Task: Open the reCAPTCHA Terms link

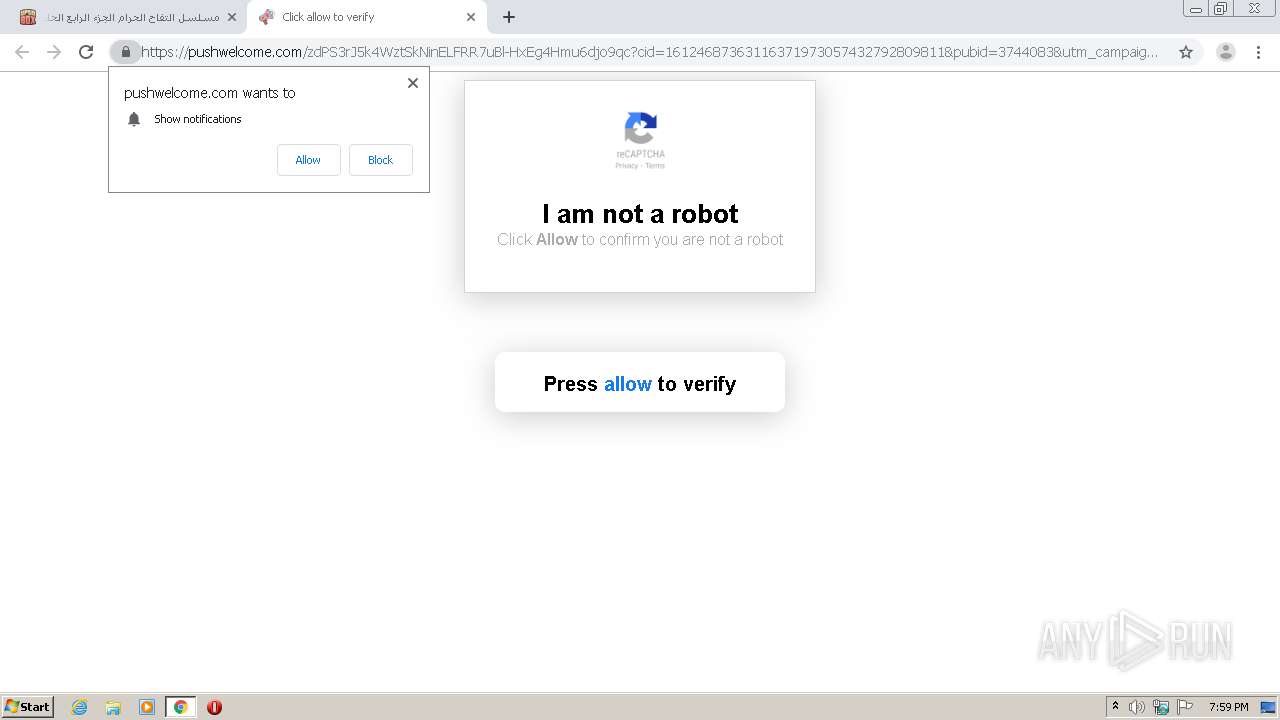Action: [x=655, y=166]
